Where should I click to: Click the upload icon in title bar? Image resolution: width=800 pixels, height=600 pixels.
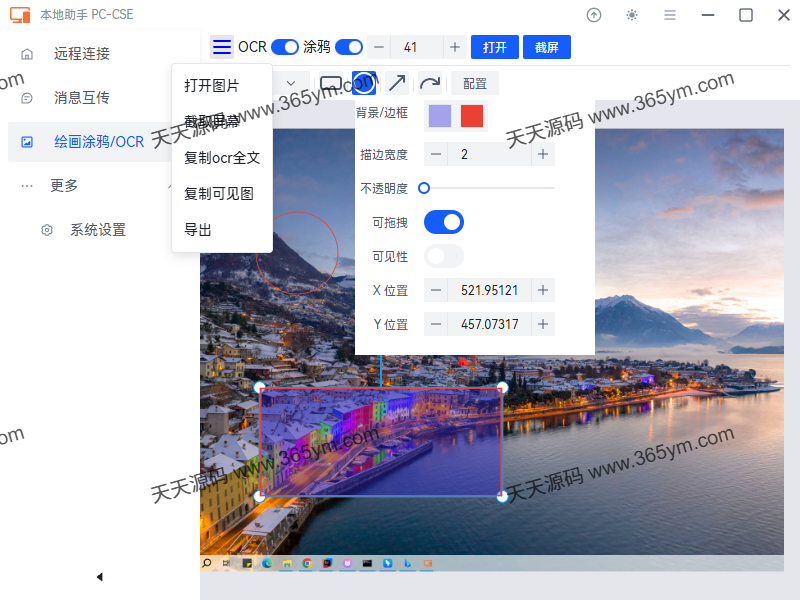594,15
